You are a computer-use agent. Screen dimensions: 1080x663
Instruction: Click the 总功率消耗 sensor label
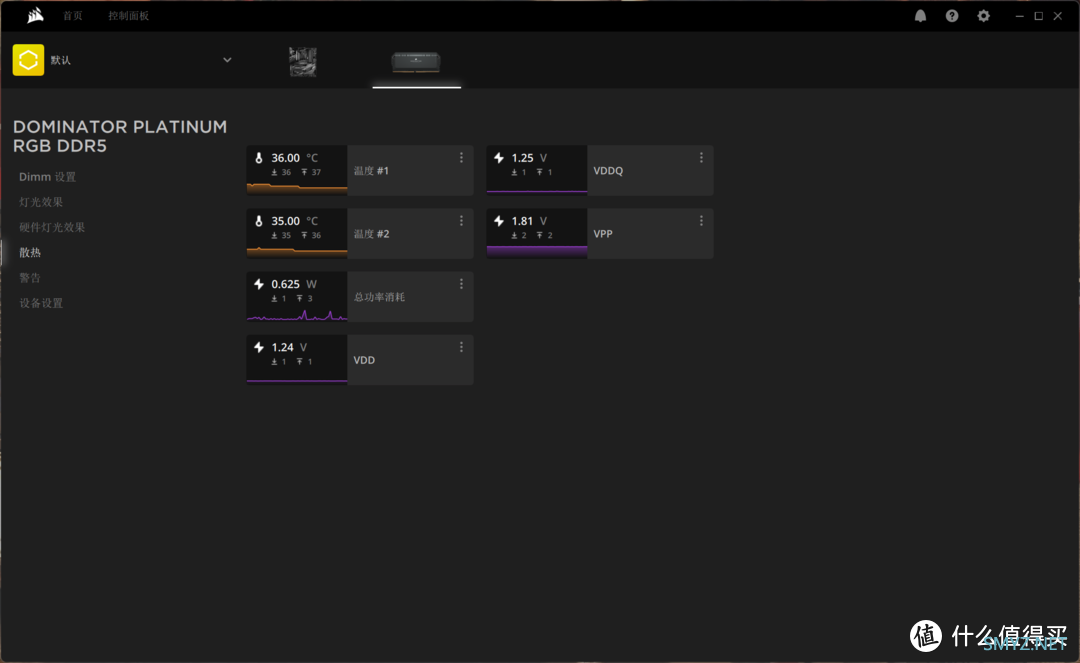380,297
